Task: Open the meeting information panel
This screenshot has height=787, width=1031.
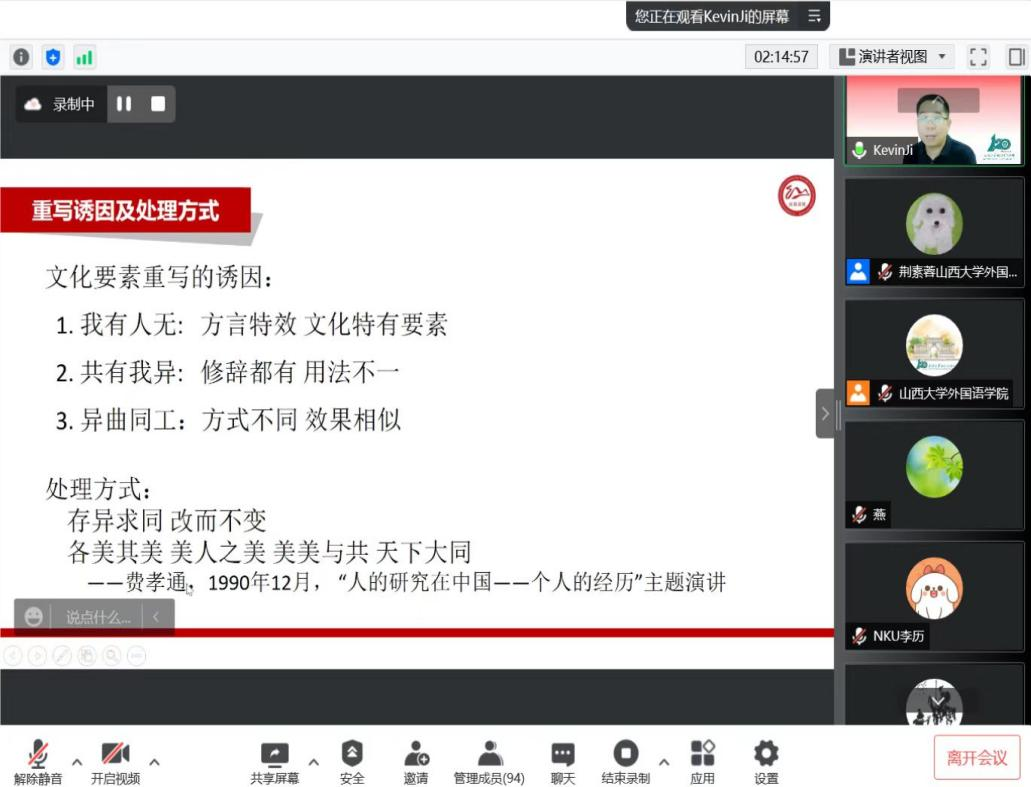Action: (x=22, y=56)
